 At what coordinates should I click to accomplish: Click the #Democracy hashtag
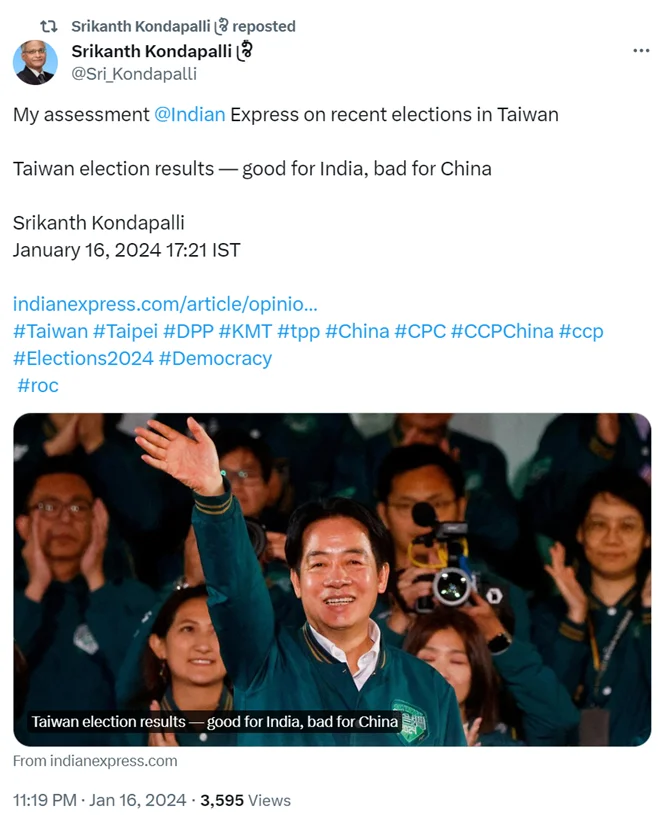215,358
